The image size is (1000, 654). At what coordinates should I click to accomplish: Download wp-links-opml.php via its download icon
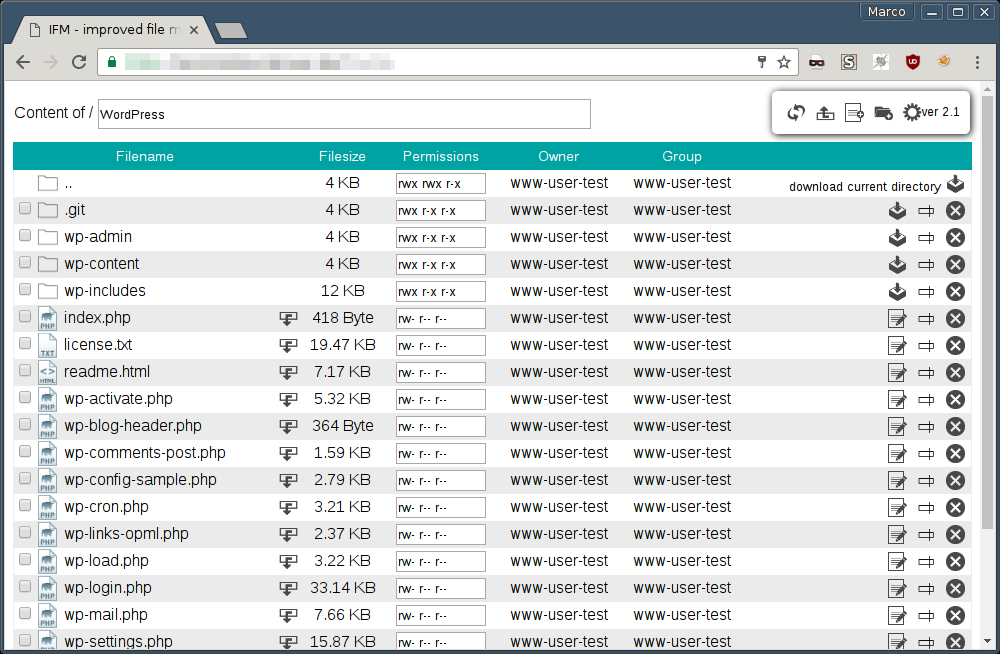point(288,535)
